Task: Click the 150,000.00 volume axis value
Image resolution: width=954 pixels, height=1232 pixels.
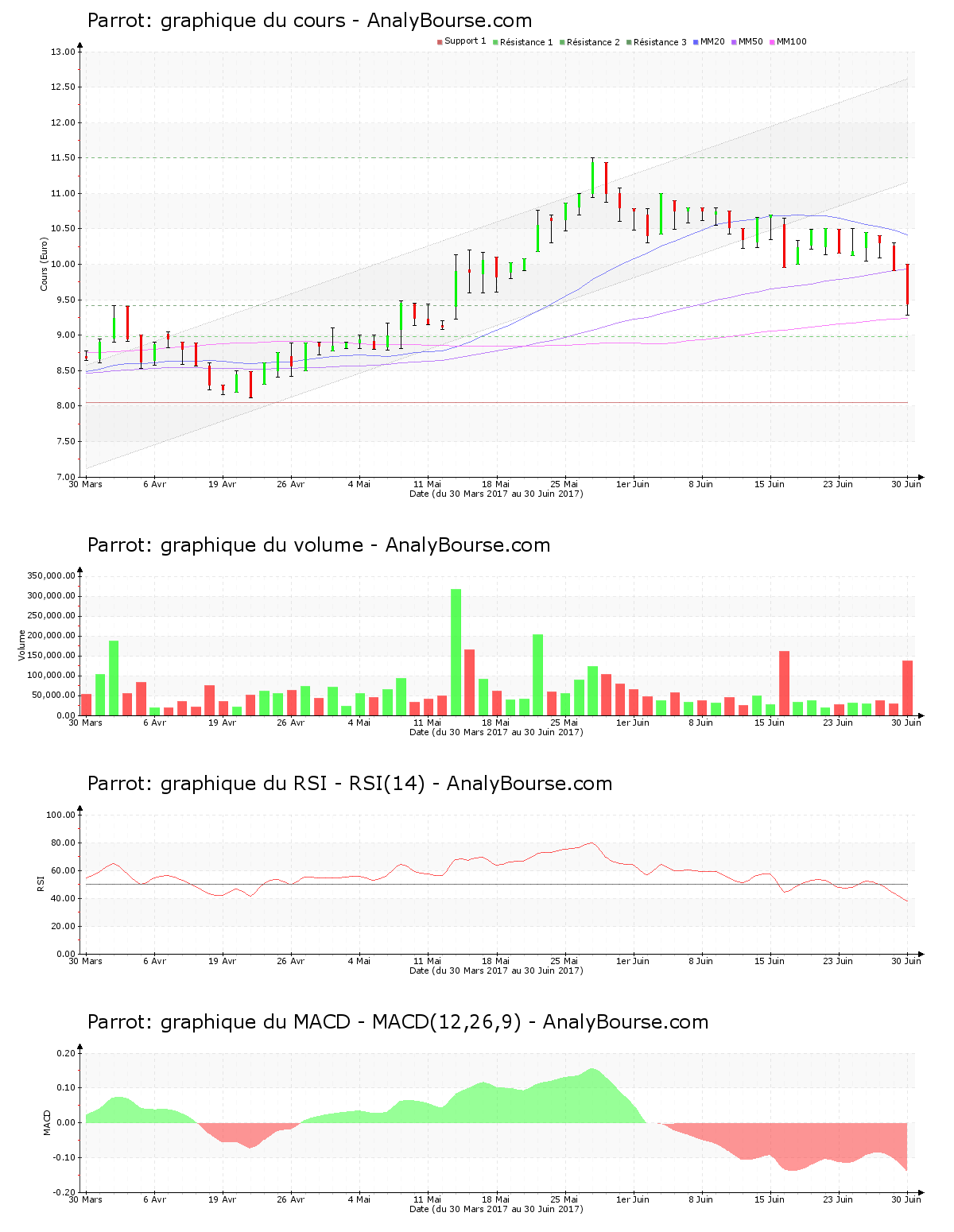Action: [x=51, y=656]
